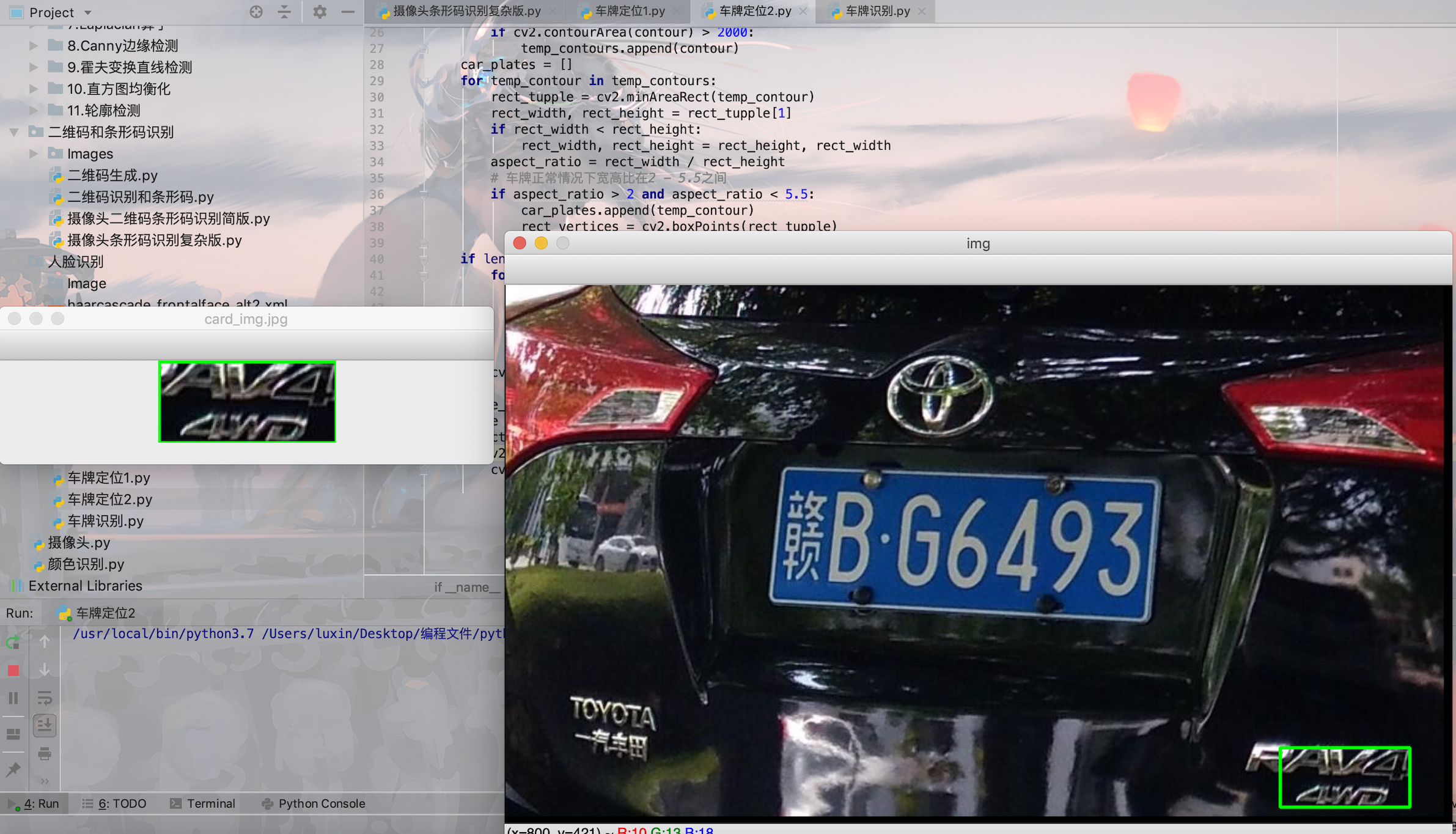Toggle soft-wrap in Run console
1456x834 pixels.
tap(45, 698)
